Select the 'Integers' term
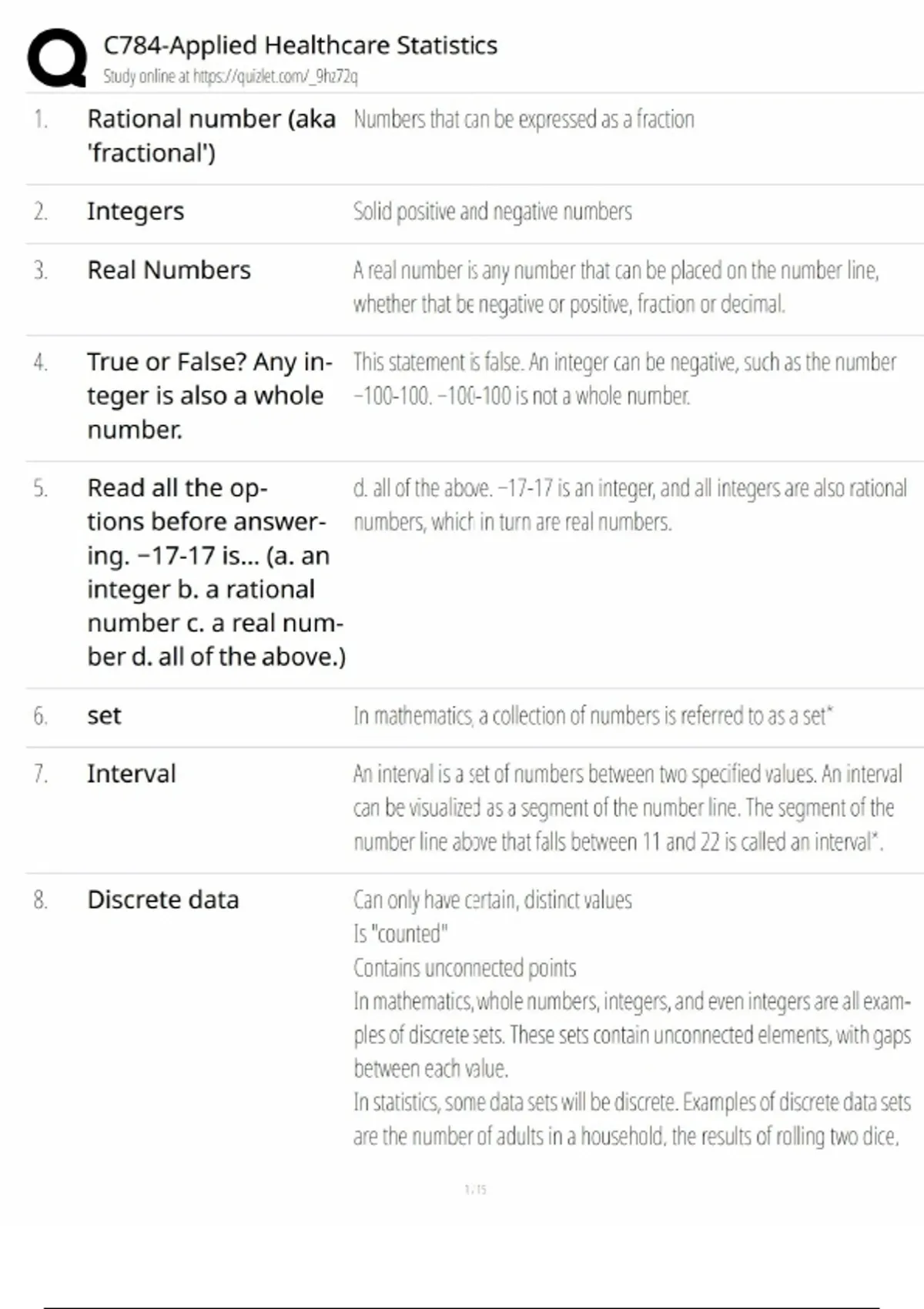This screenshot has width=924, height=1309. (x=136, y=211)
